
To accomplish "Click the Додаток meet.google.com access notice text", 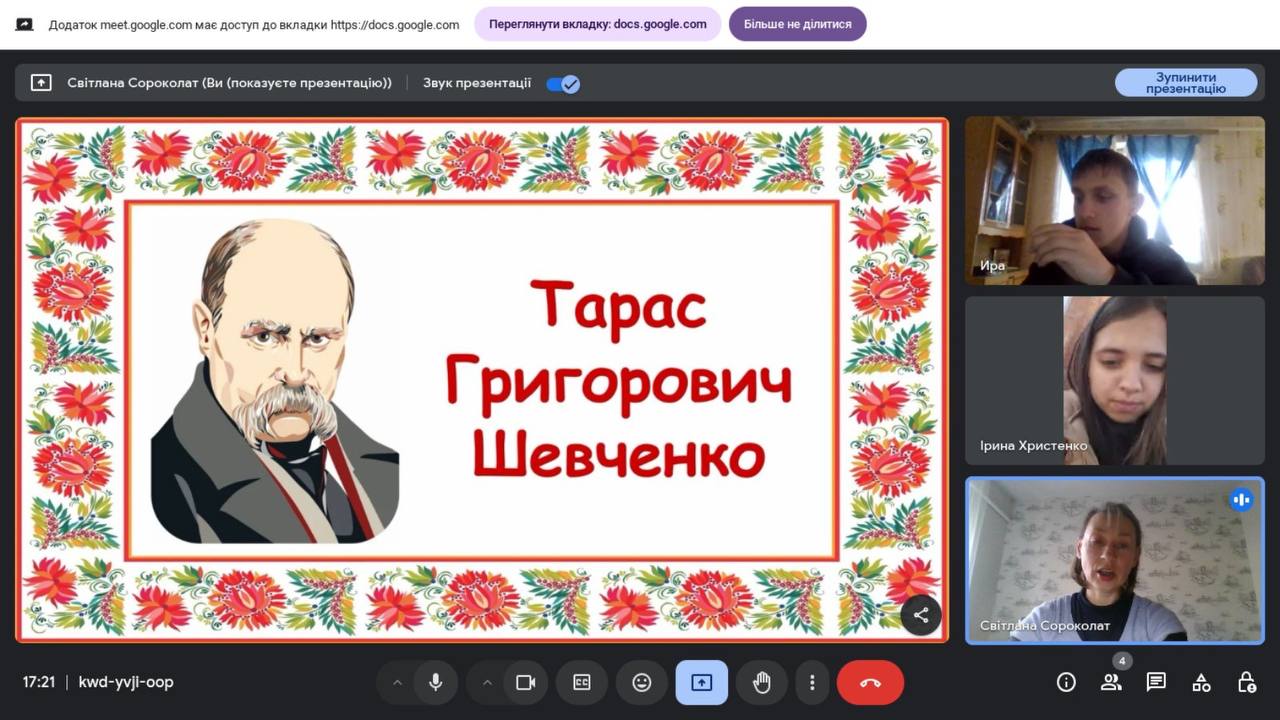I will tap(254, 25).
